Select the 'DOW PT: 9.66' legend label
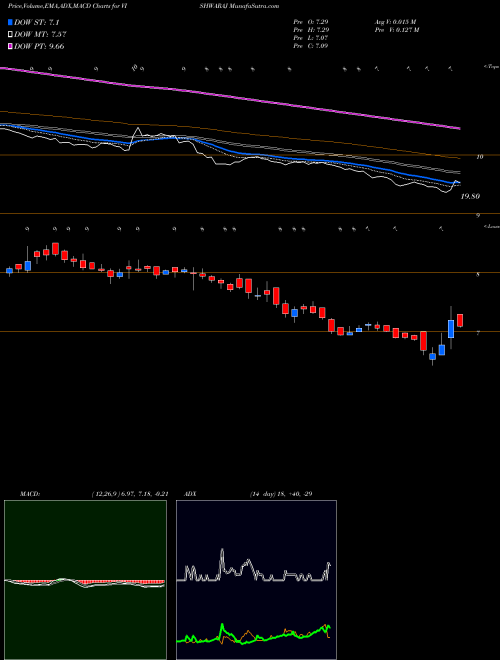This screenshot has height=660, width=500. coord(39,46)
